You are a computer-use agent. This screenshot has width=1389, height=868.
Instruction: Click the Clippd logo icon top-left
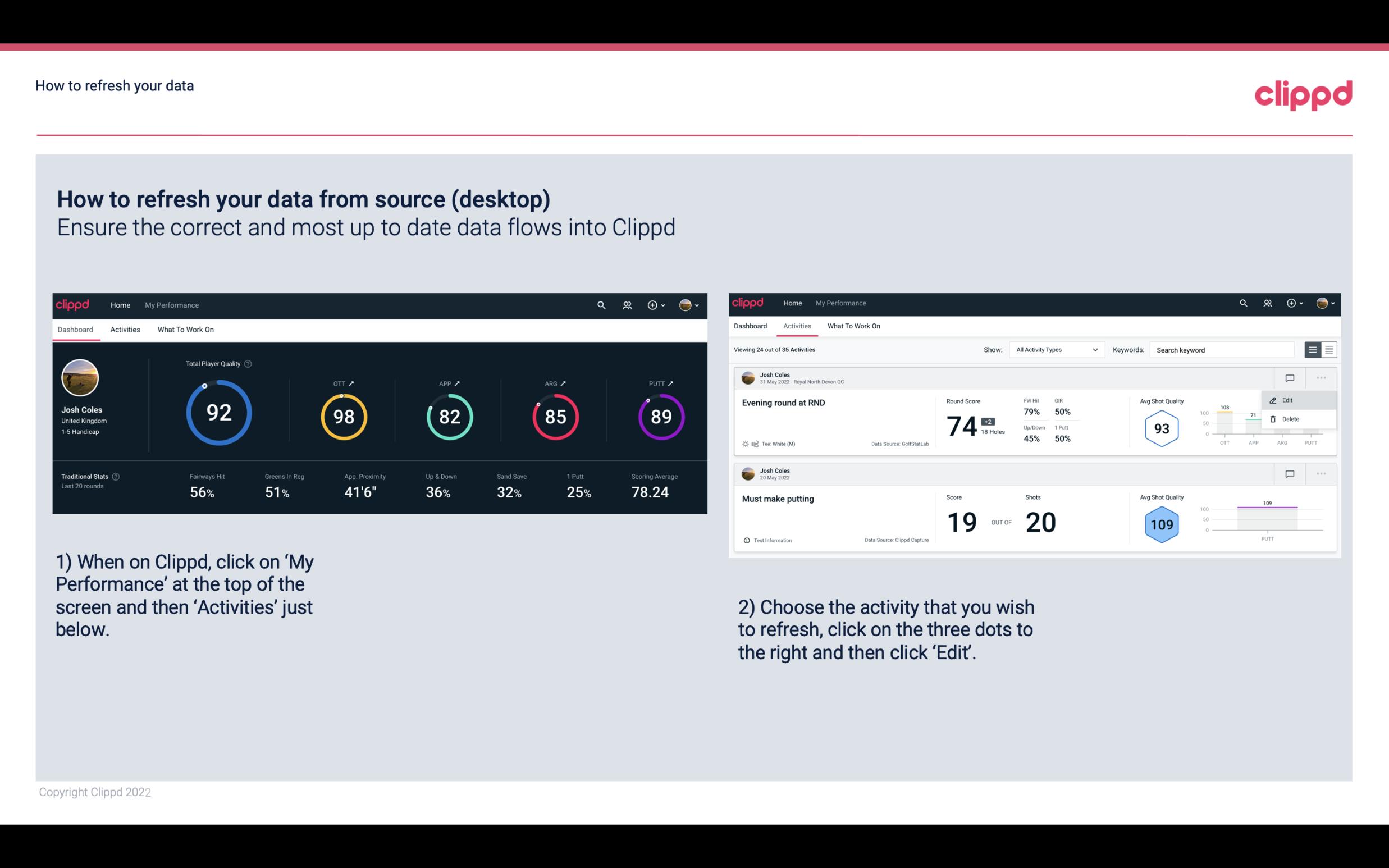coord(72,305)
